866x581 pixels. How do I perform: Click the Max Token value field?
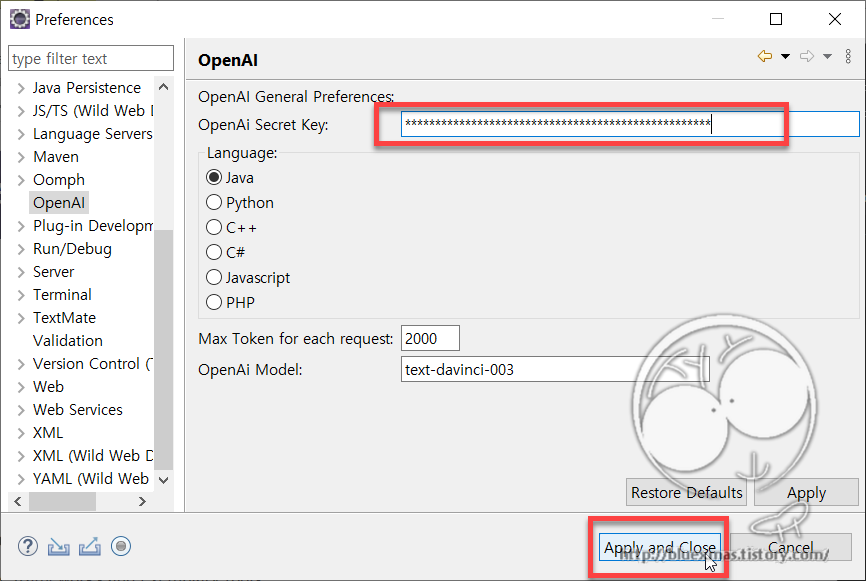(x=430, y=338)
